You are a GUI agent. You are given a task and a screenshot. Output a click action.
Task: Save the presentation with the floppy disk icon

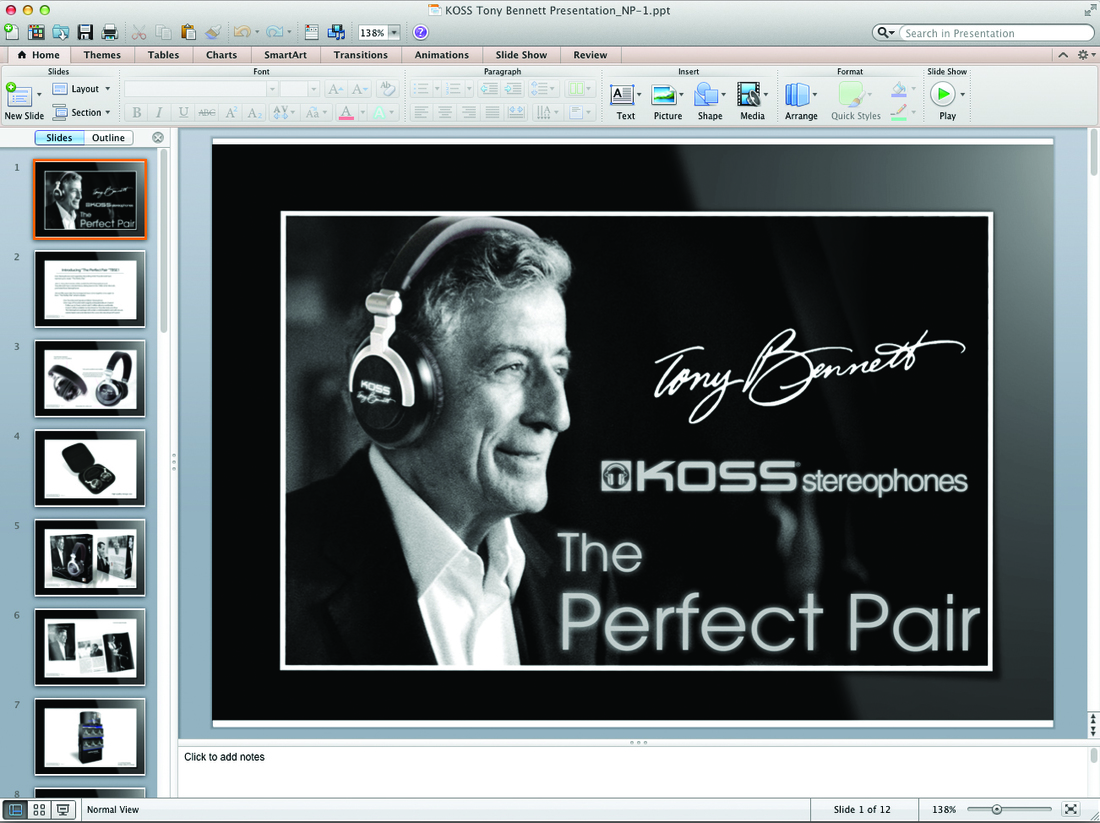[85, 32]
